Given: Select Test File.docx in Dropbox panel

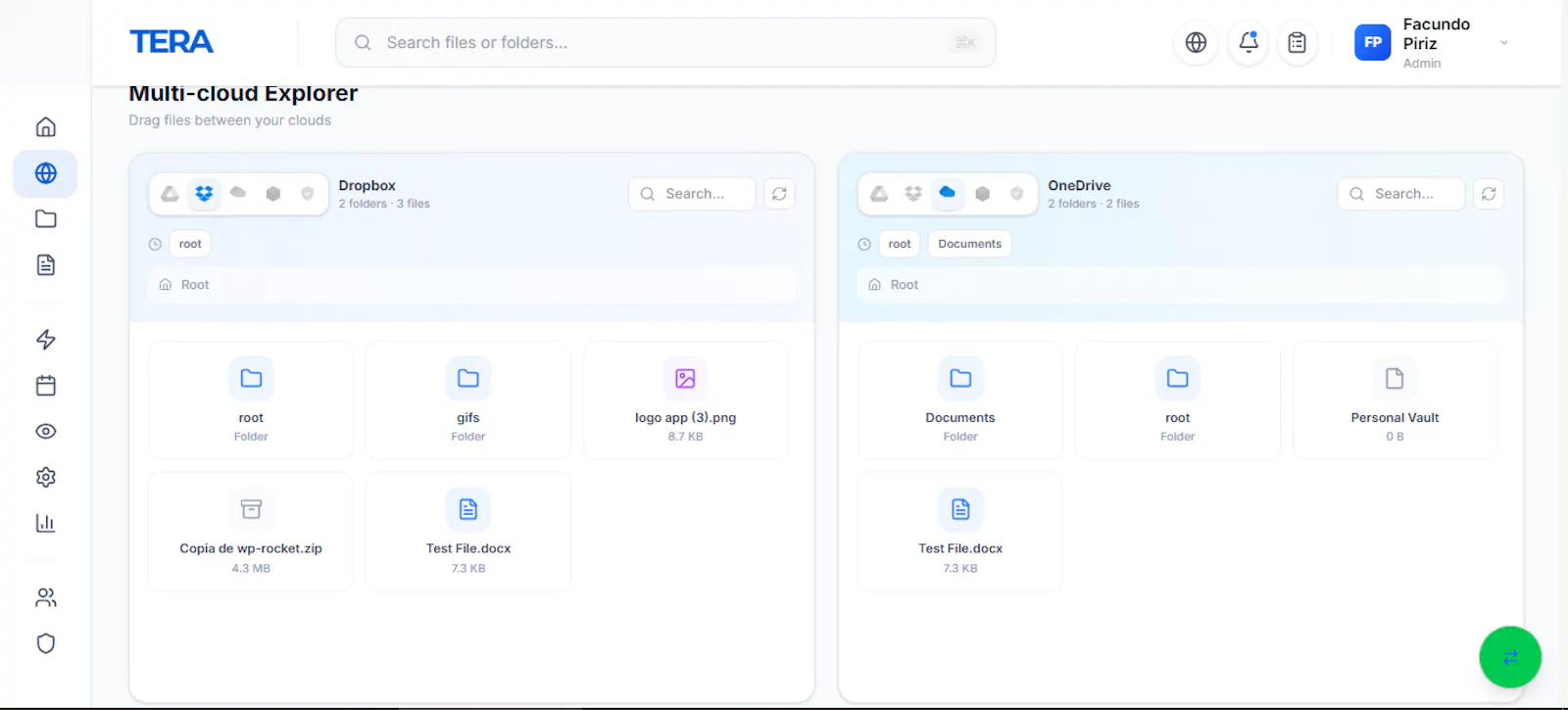Looking at the screenshot, I should (x=468, y=532).
